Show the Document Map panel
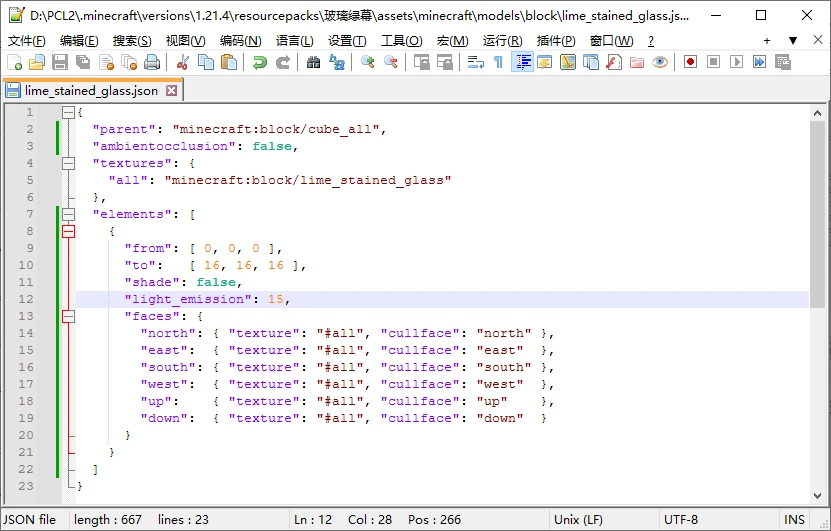831x531 pixels. [x=568, y=63]
